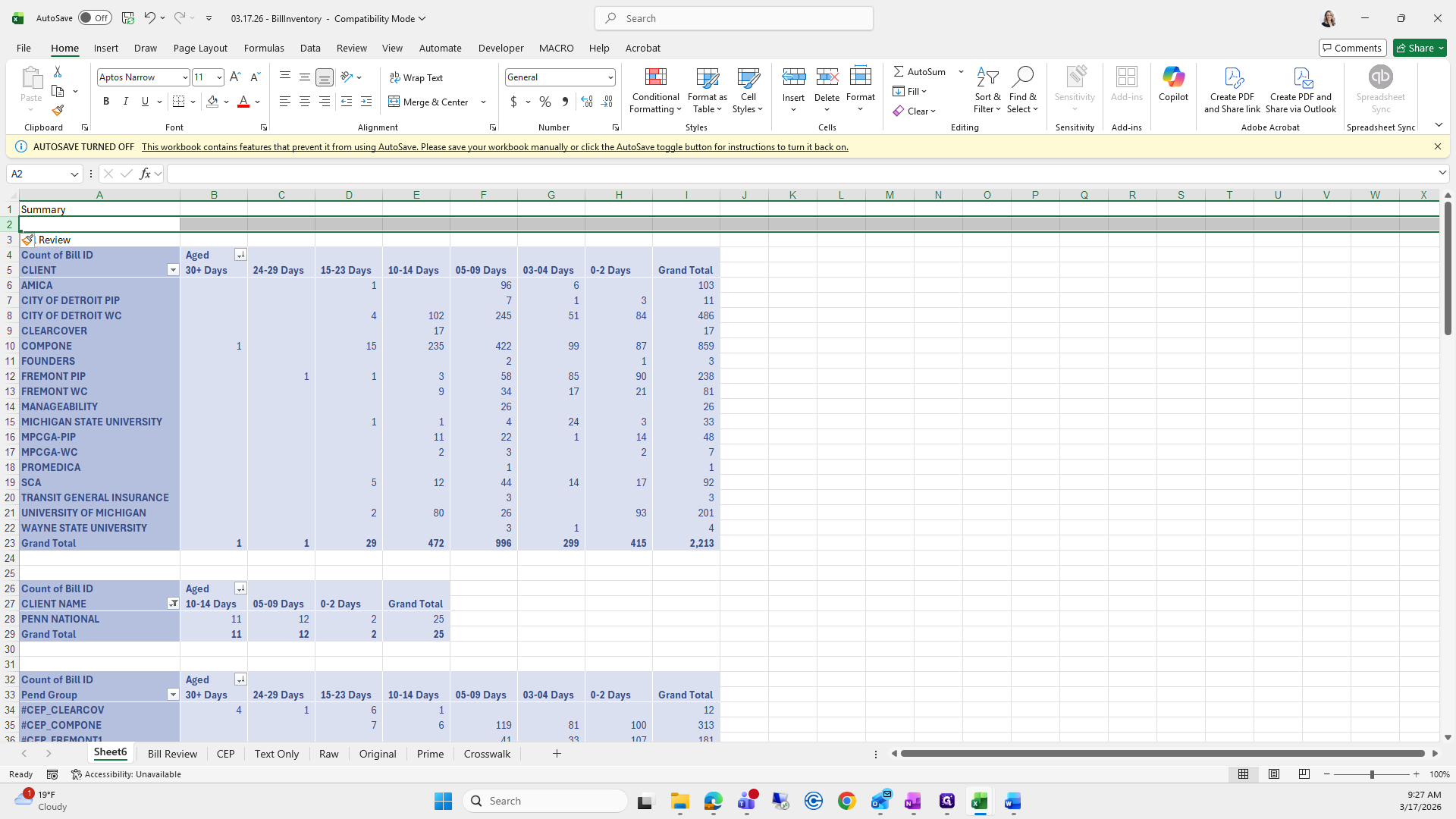Open the CLIENT filter dropdown in the pivot table
This screenshot has width=1456, height=819.
coord(173,271)
